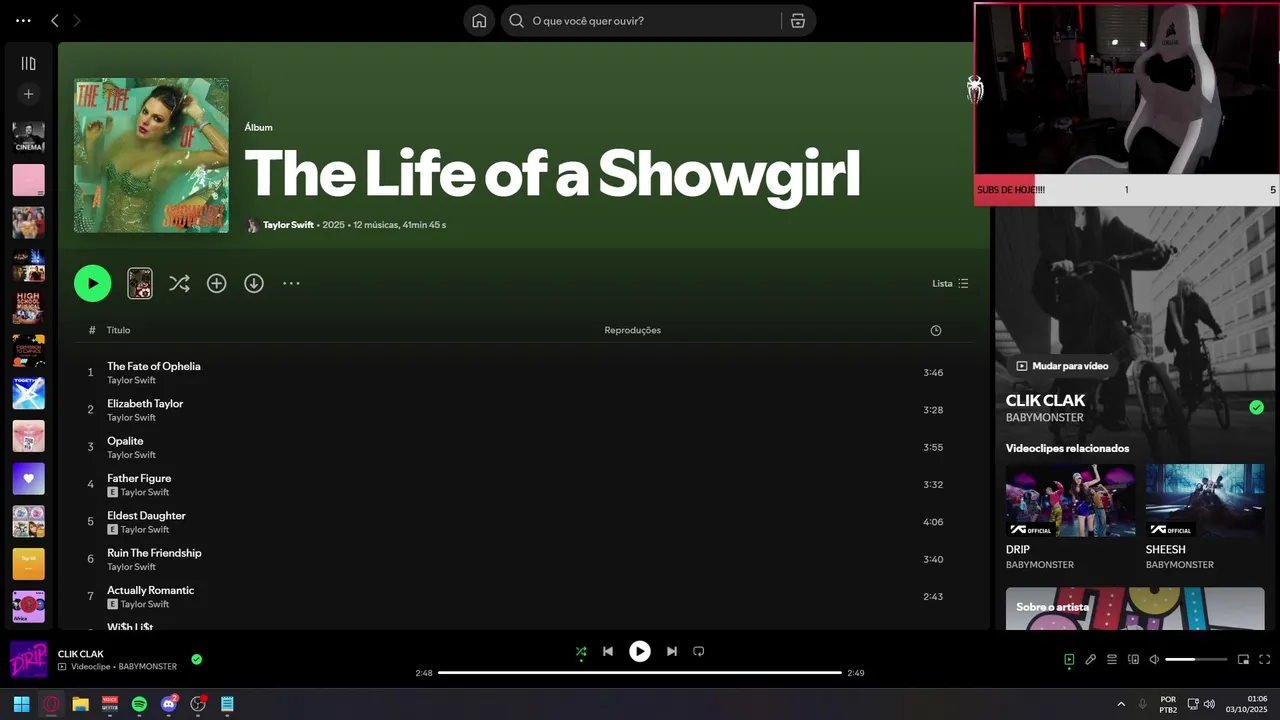Show lyrics with the microphone icon

tap(1091, 660)
